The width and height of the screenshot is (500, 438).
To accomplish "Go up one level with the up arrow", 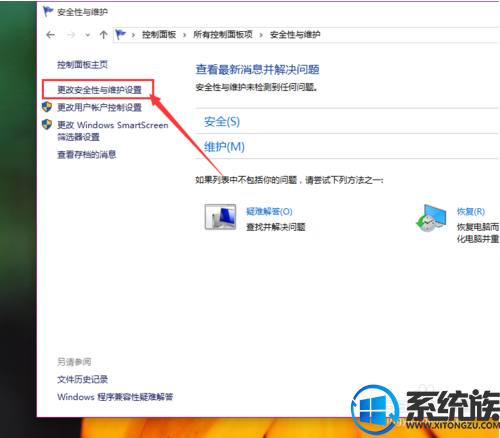I will pyautogui.click(x=103, y=35).
